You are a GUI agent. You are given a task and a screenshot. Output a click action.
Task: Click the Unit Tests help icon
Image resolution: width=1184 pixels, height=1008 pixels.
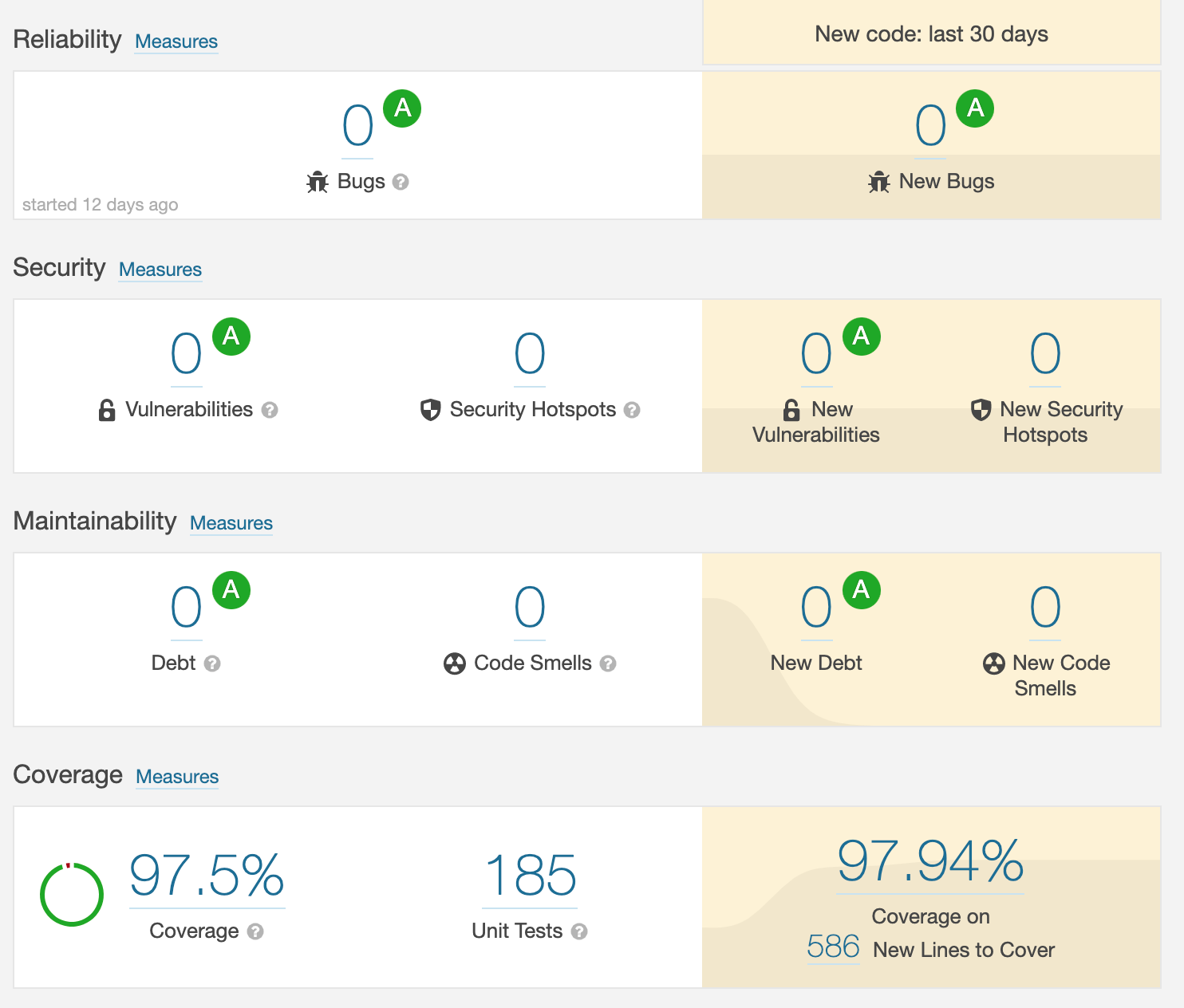point(579,931)
